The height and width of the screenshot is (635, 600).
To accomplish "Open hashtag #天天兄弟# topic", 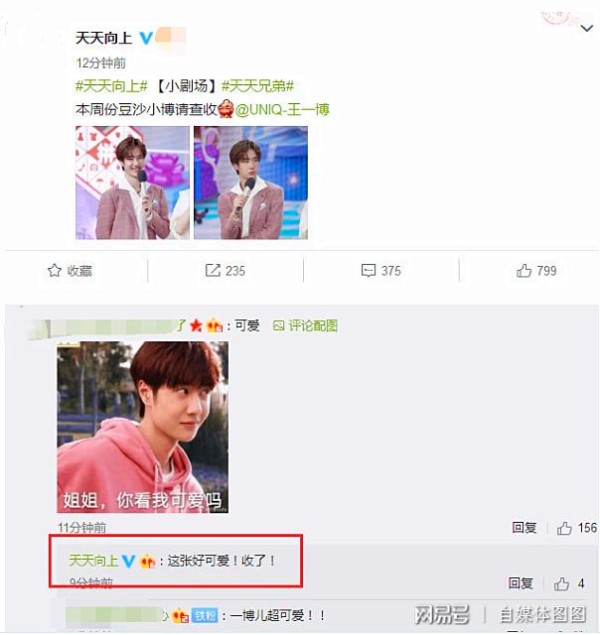I will 257,86.
